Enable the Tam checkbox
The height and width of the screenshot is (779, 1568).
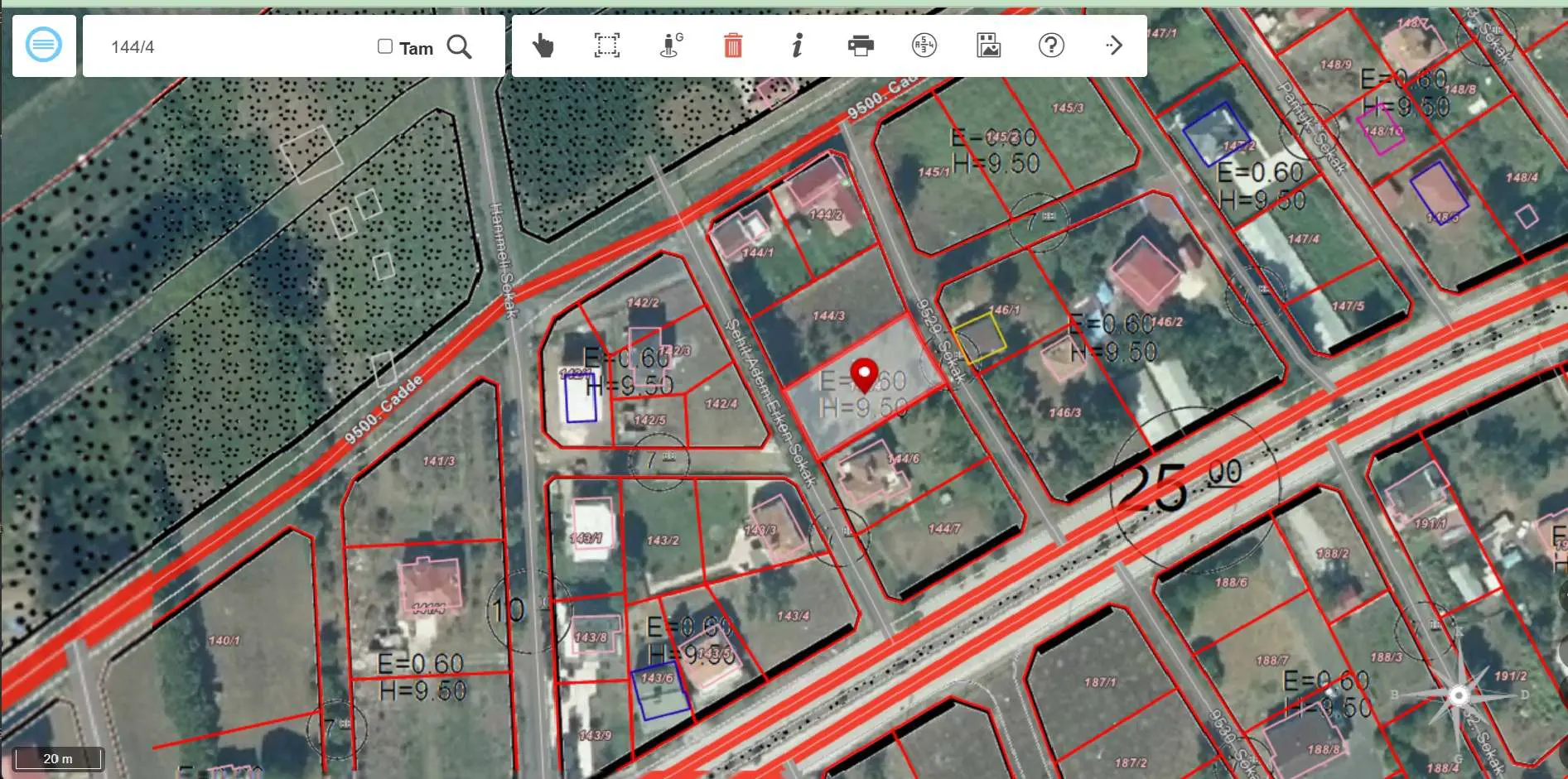384,46
